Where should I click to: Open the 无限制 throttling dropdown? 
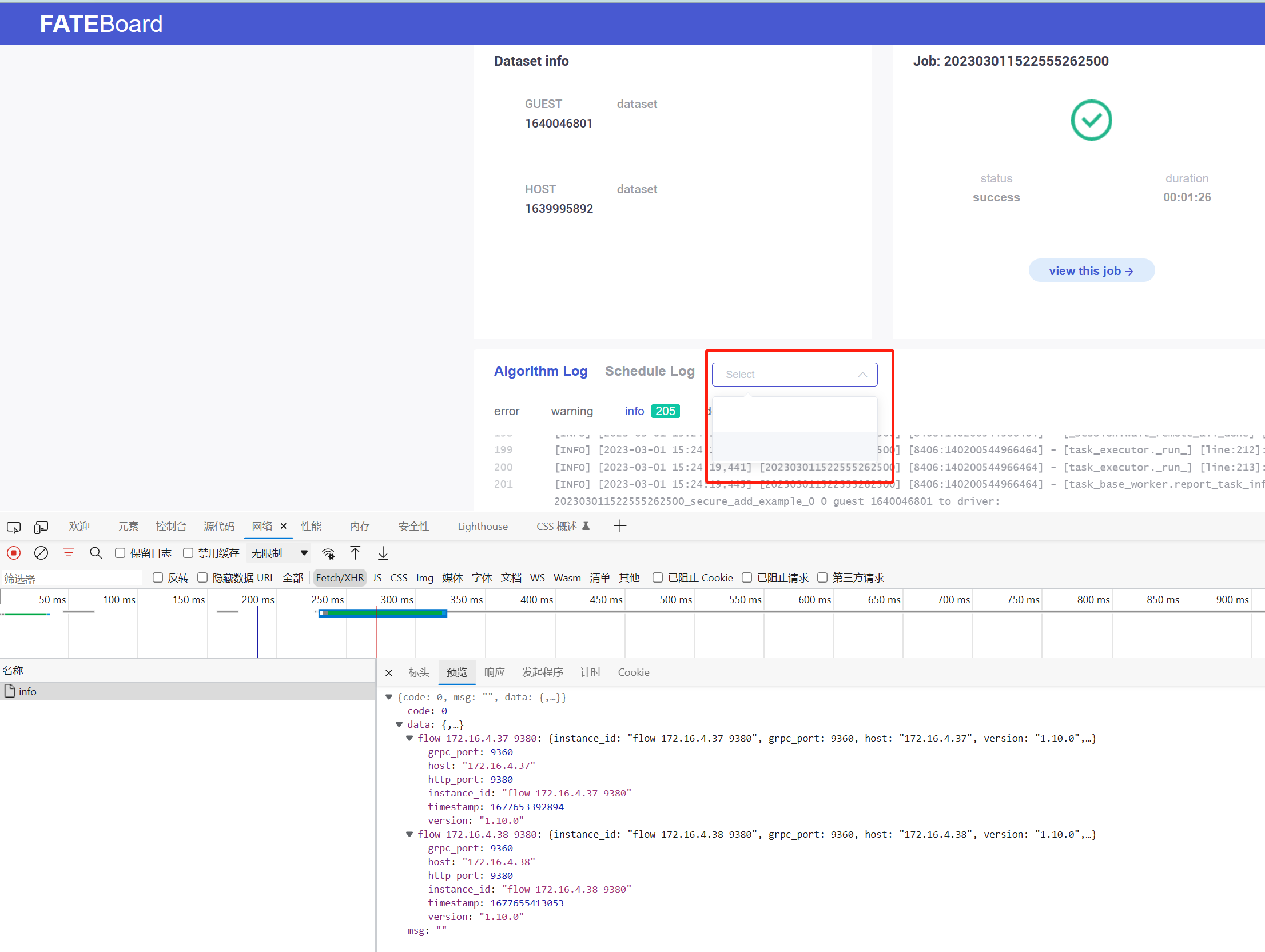click(279, 553)
